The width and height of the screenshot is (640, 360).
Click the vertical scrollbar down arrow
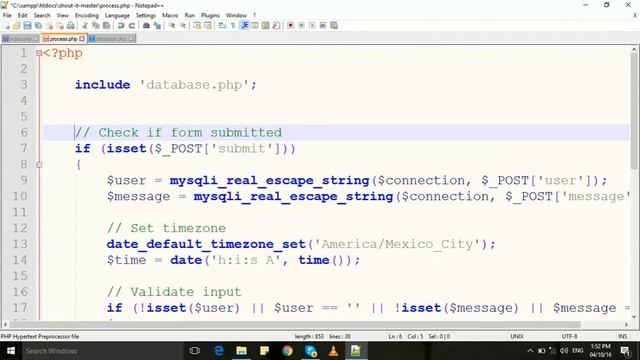click(x=634, y=316)
